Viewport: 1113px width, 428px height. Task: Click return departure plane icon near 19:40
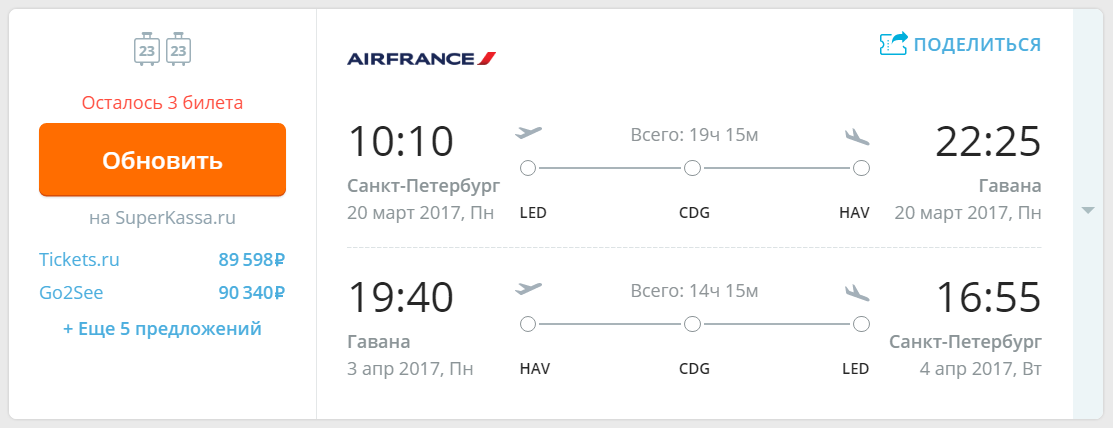coord(529,289)
